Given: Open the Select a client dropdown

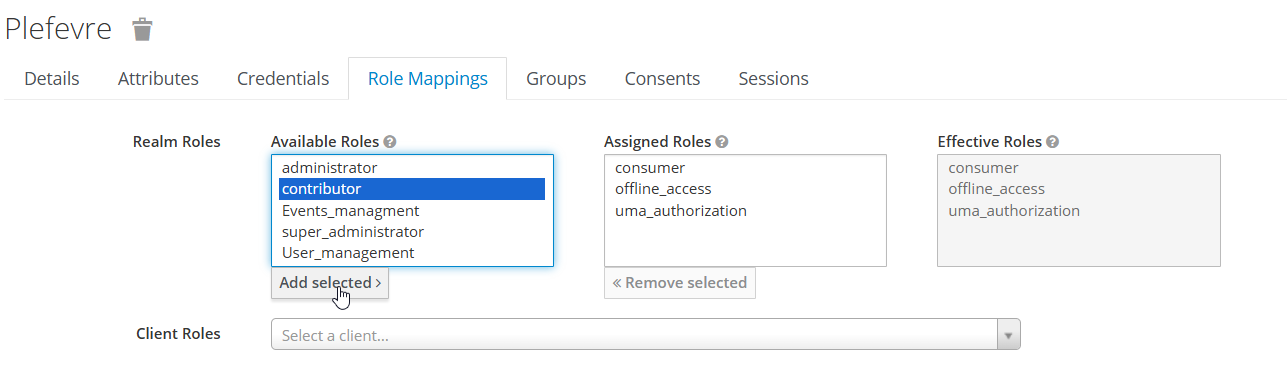Looking at the screenshot, I should (x=646, y=334).
